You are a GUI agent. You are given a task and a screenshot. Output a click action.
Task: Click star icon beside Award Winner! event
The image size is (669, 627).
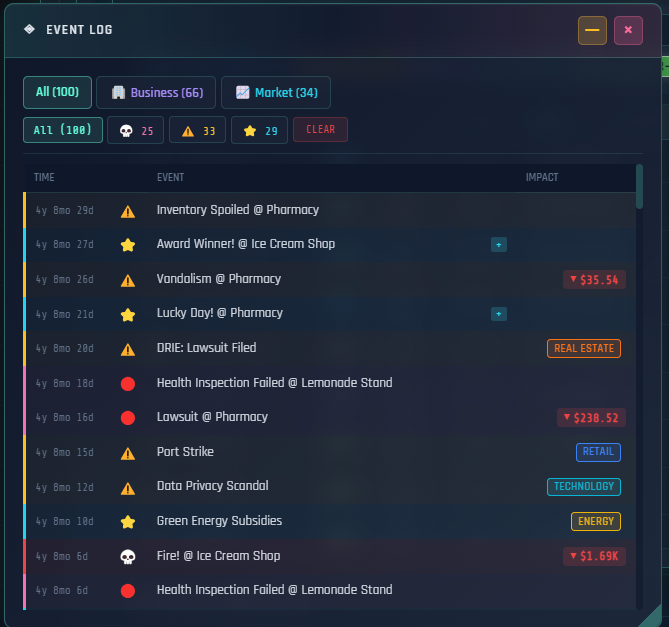tap(128, 245)
